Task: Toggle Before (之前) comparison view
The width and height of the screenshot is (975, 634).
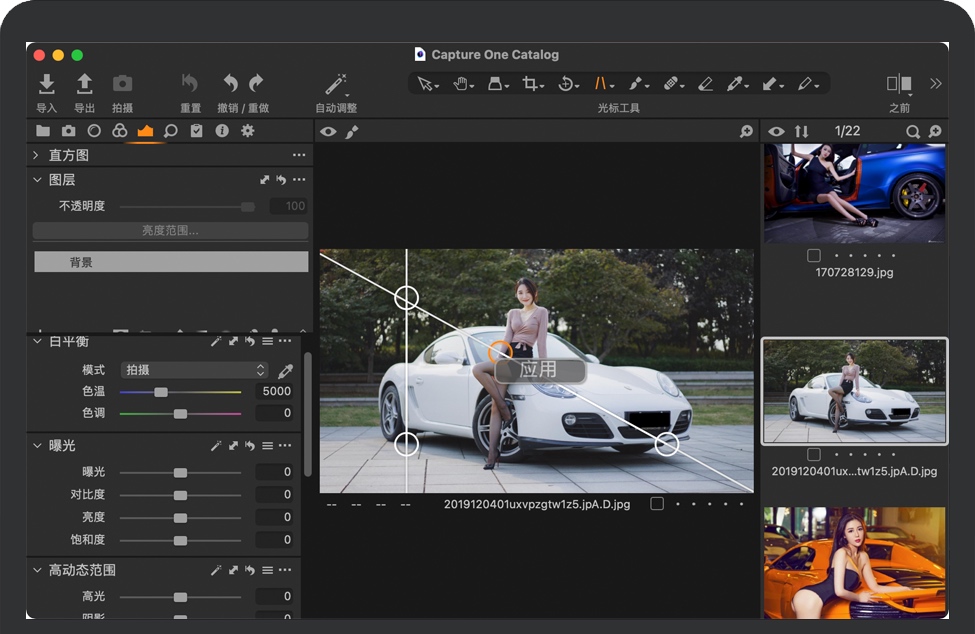Action: click(899, 84)
